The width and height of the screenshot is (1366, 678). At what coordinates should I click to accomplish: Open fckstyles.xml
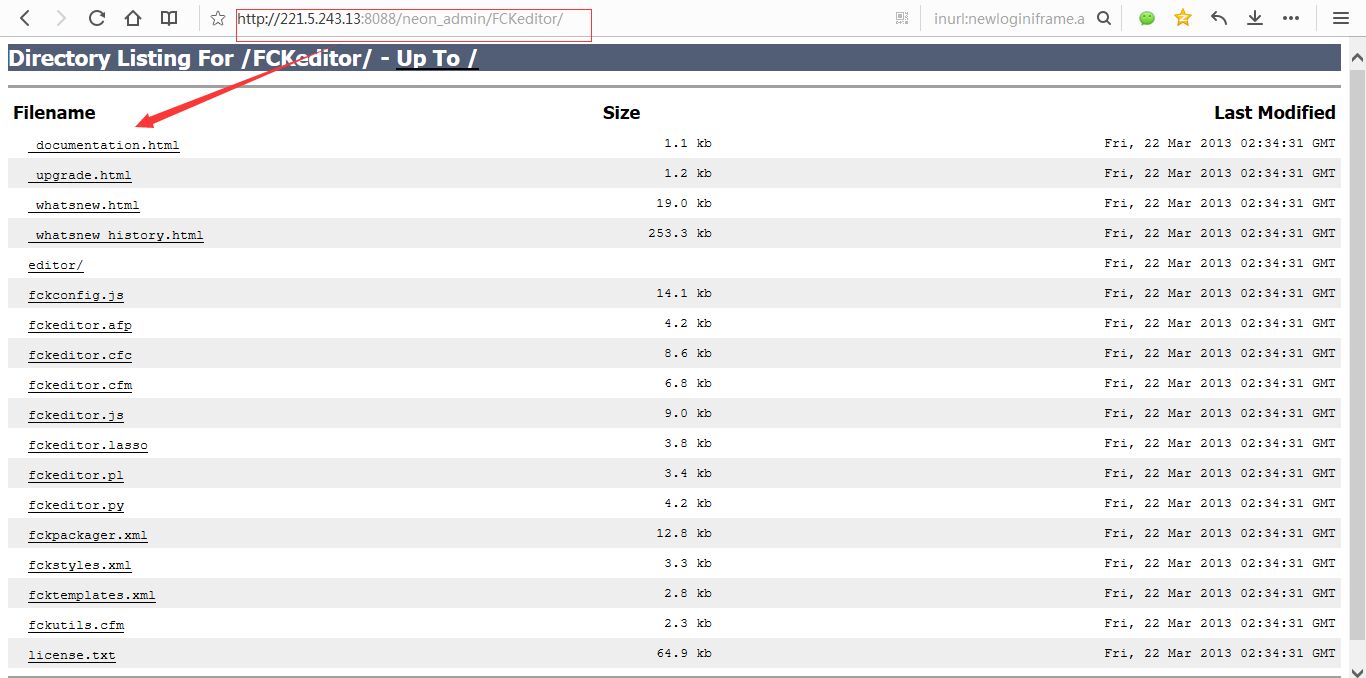coord(80,565)
